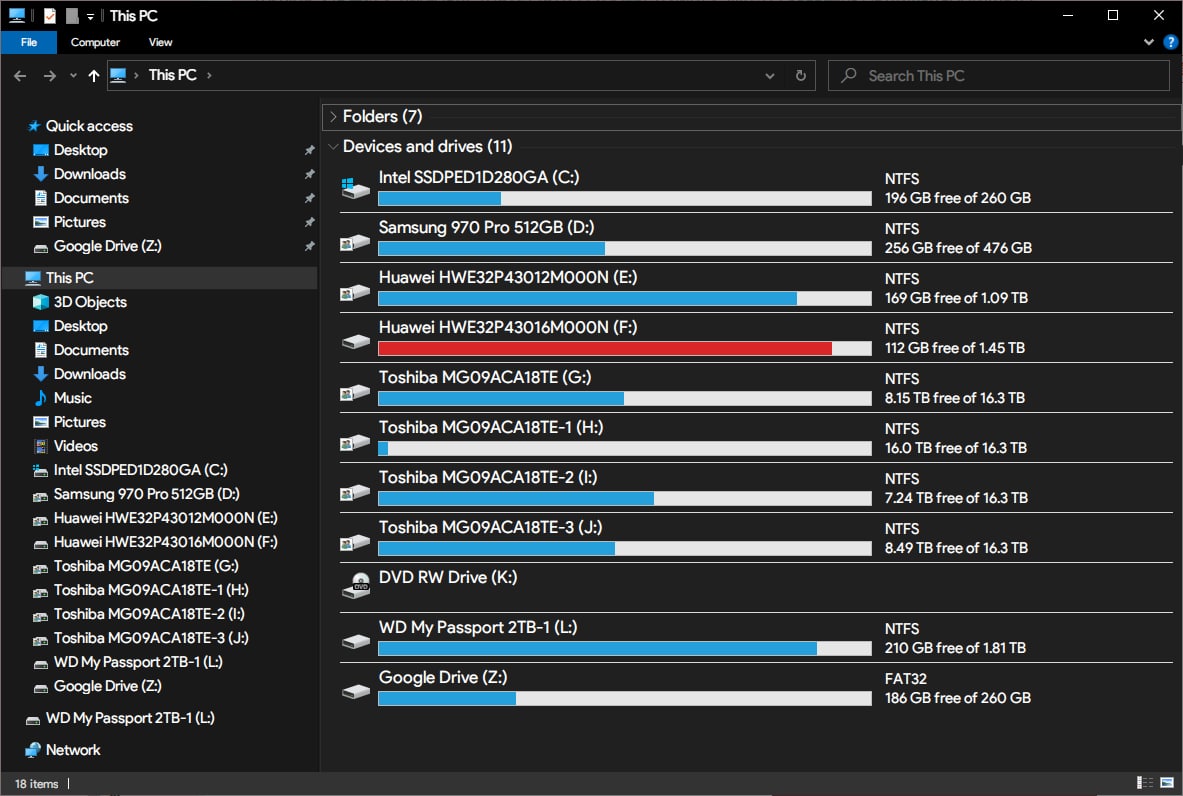Open the Network icon in the sidebar
This screenshot has height=796, width=1183.
coord(32,750)
